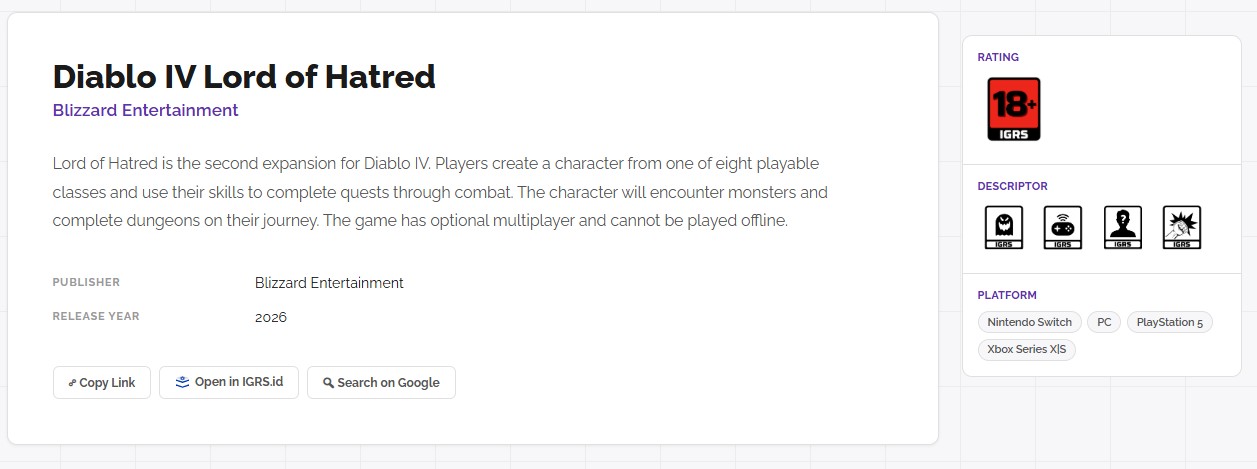
Task: Click the stack icon in Open in IGRS.id
Action: (182, 382)
